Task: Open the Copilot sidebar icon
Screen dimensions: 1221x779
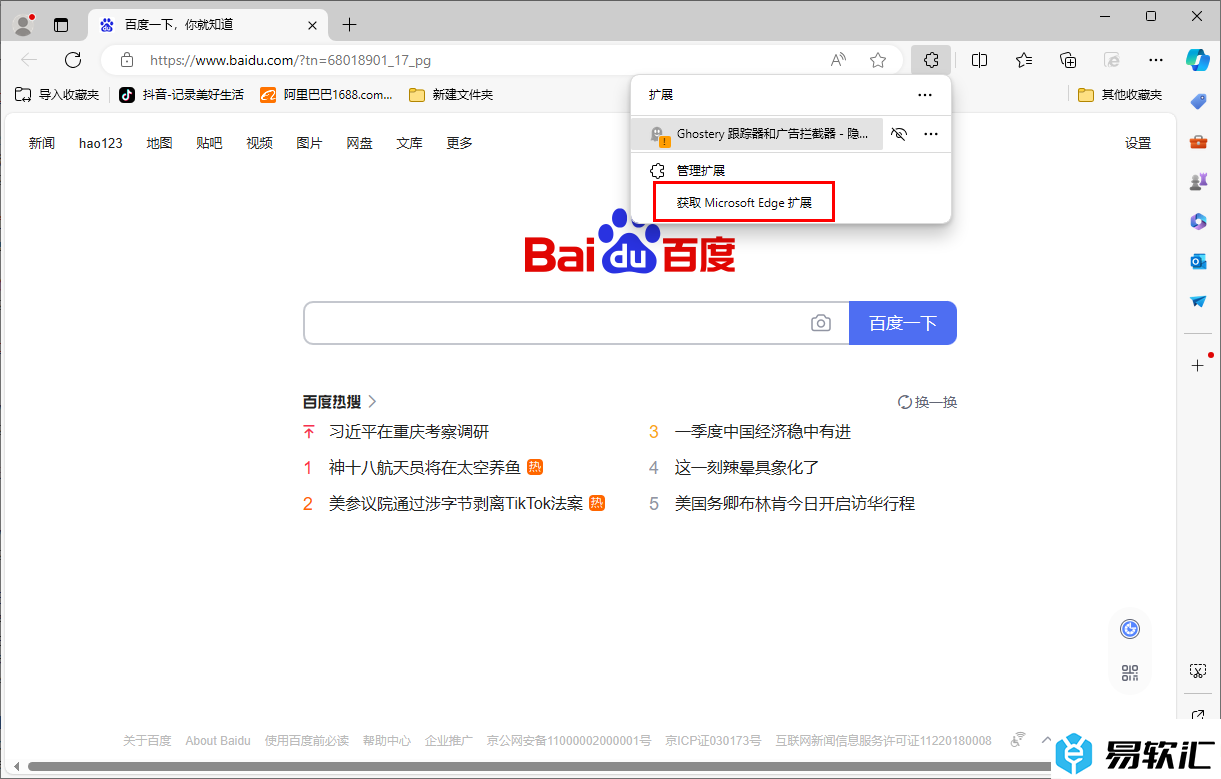Action: [x=1198, y=59]
